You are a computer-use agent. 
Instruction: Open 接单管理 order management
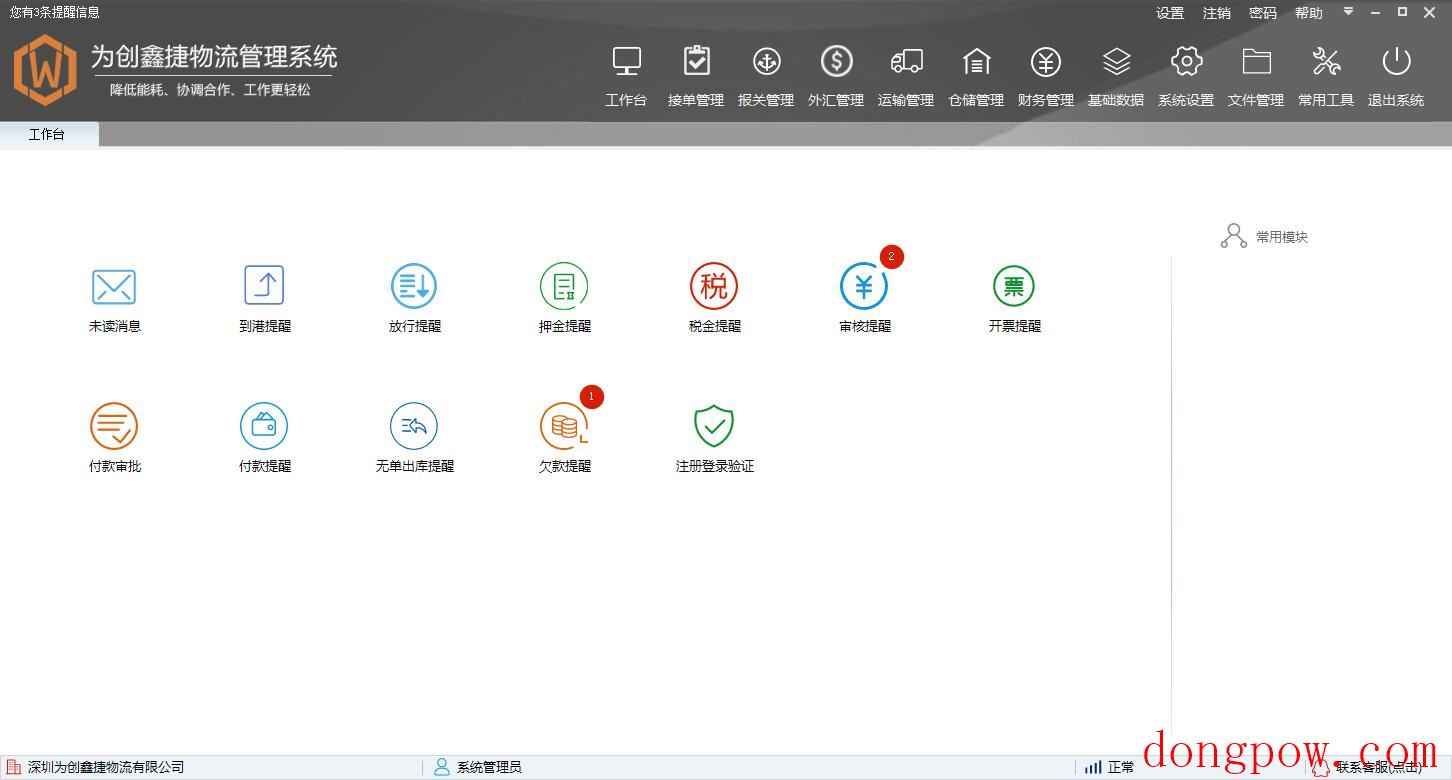[696, 75]
